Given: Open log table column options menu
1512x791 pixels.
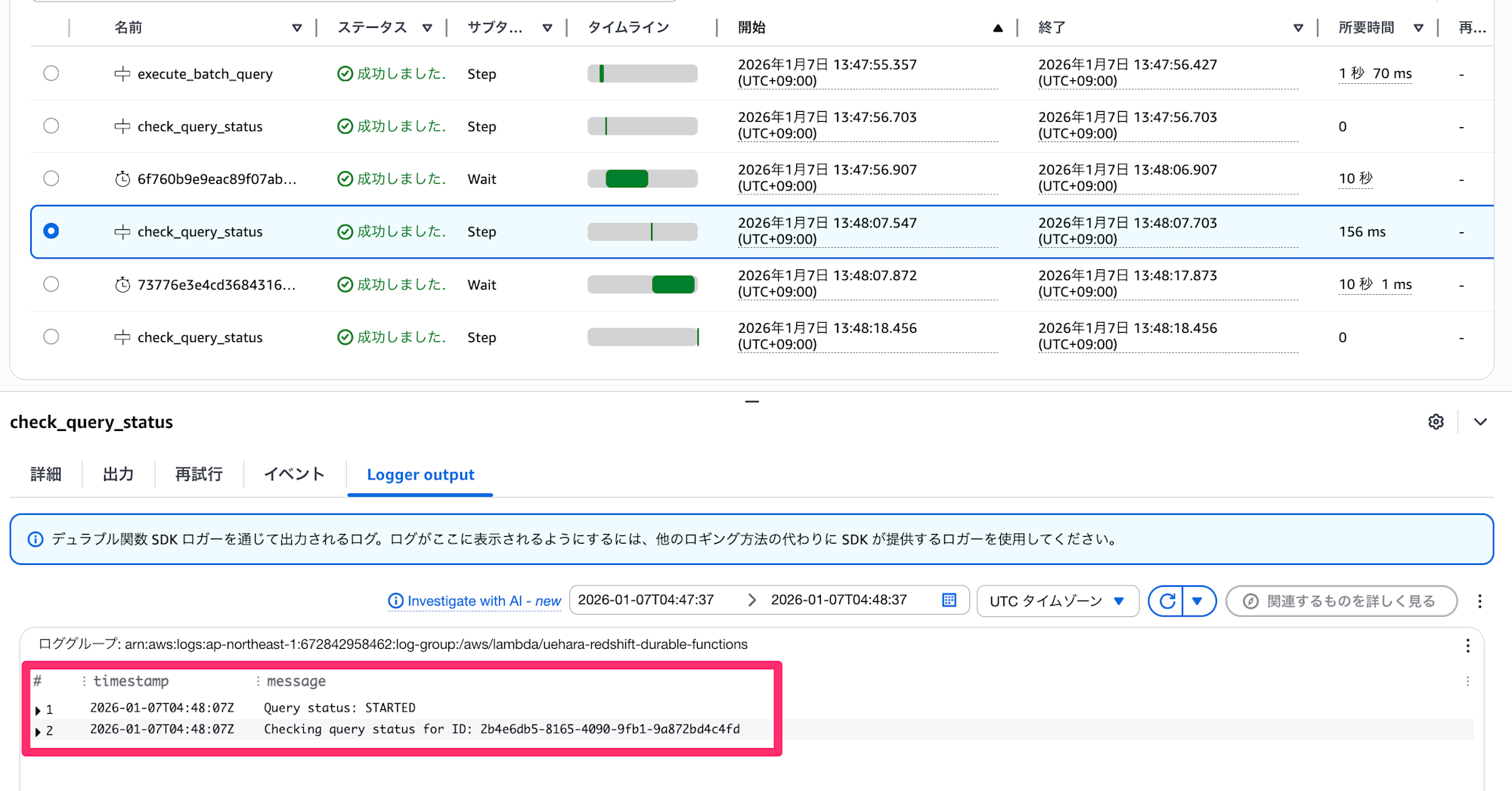Looking at the screenshot, I should (x=1467, y=681).
